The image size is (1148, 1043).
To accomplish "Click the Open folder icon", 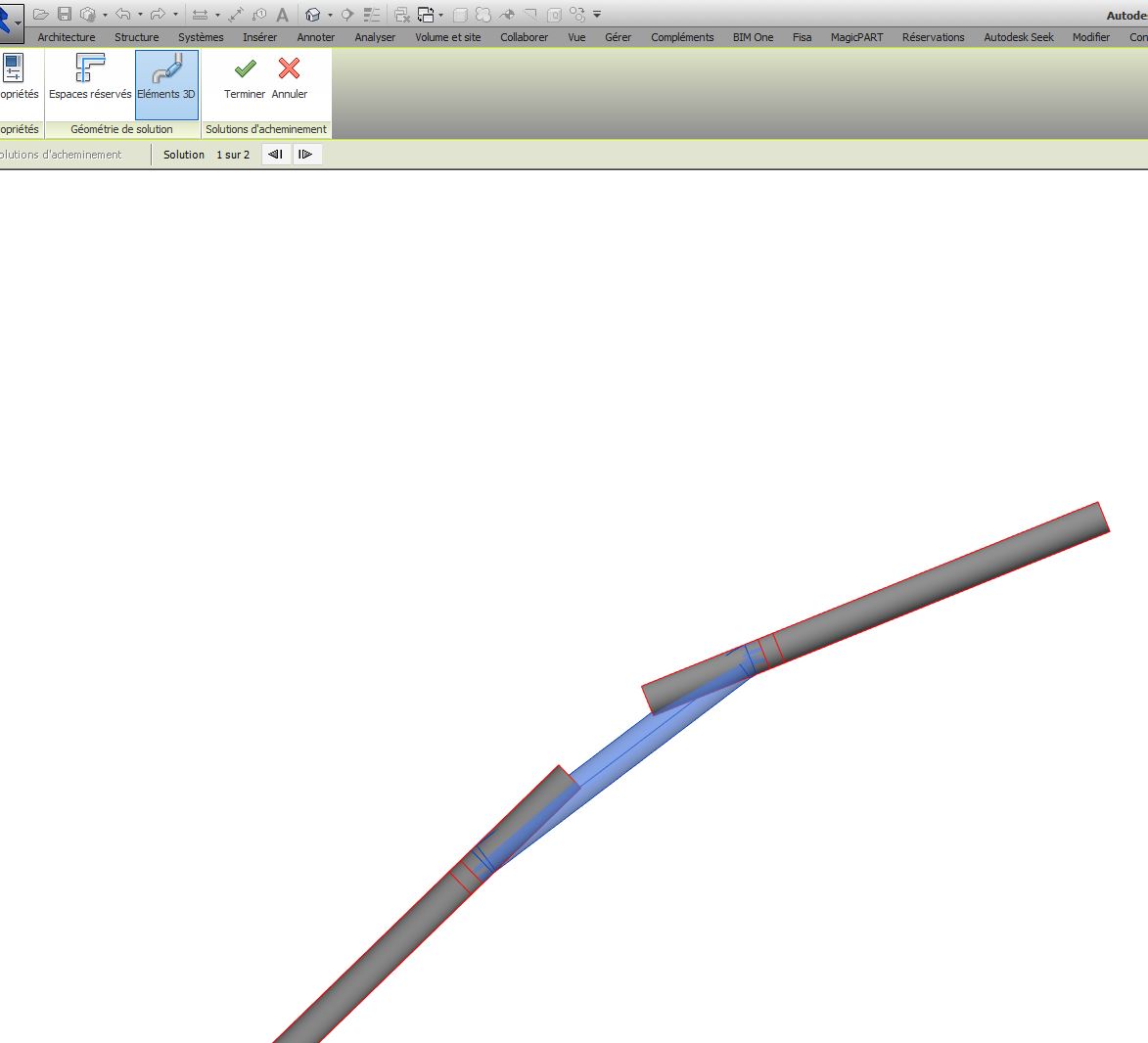I will pos(41,15).
